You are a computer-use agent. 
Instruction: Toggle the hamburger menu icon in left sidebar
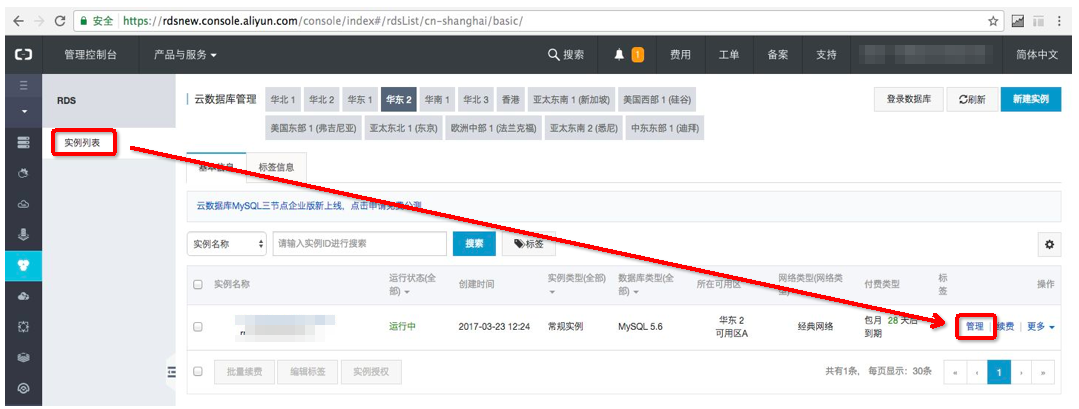(23, 85)
